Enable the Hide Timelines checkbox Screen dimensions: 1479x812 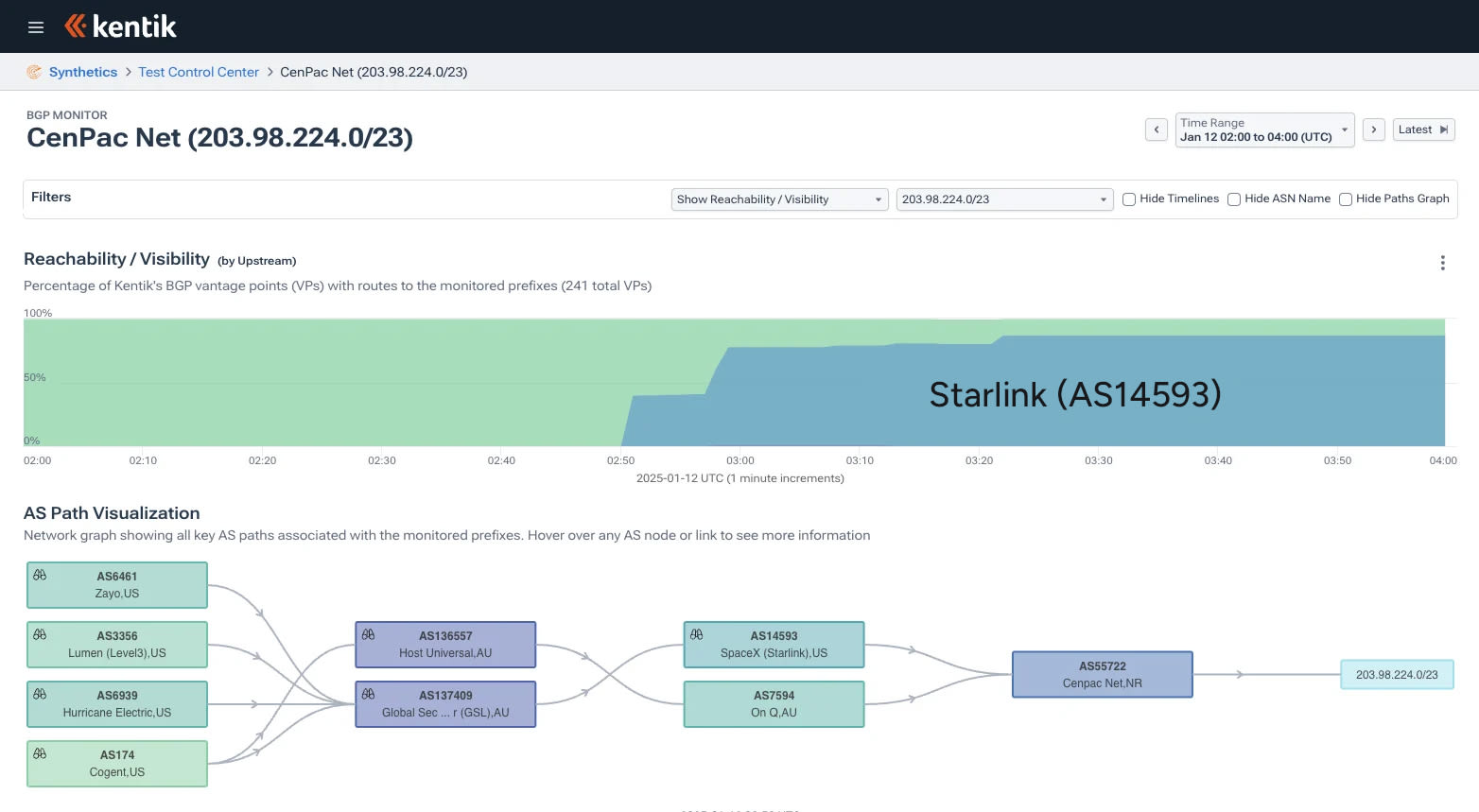click(1129, 199)
